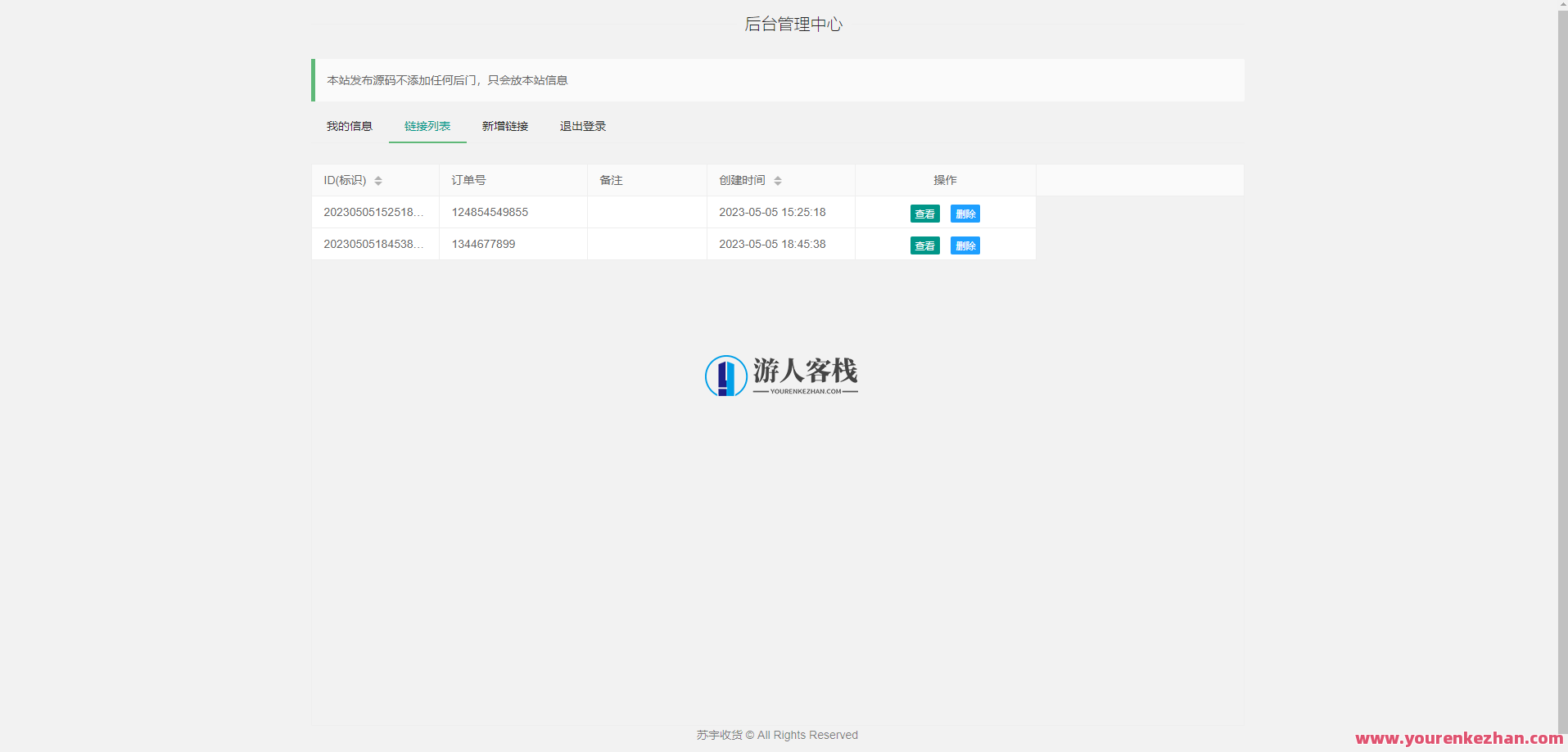Click the 游人客栈 logo icon

tap(724, 376)
